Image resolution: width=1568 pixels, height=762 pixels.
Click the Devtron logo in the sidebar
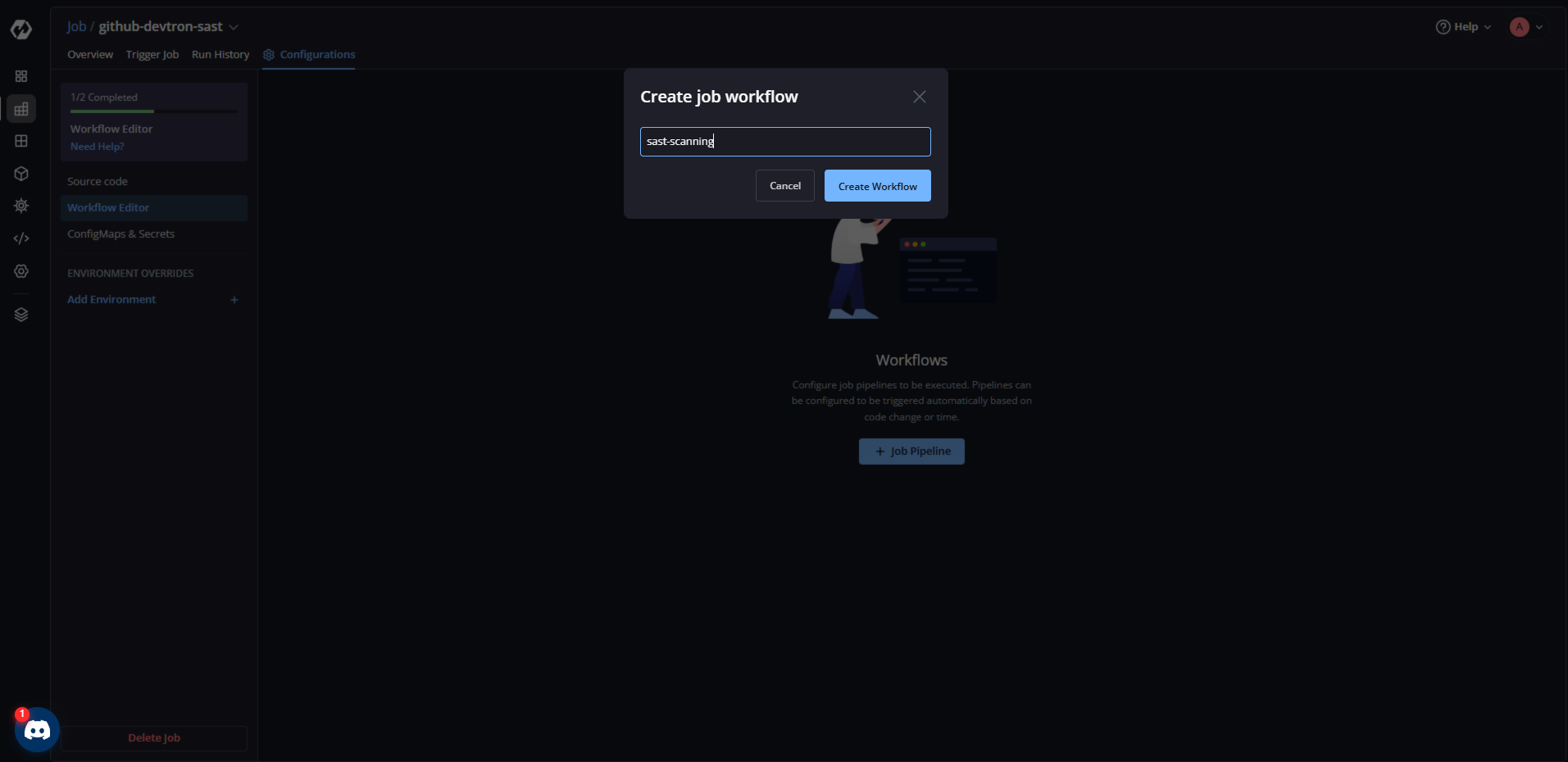click(21, 29)
